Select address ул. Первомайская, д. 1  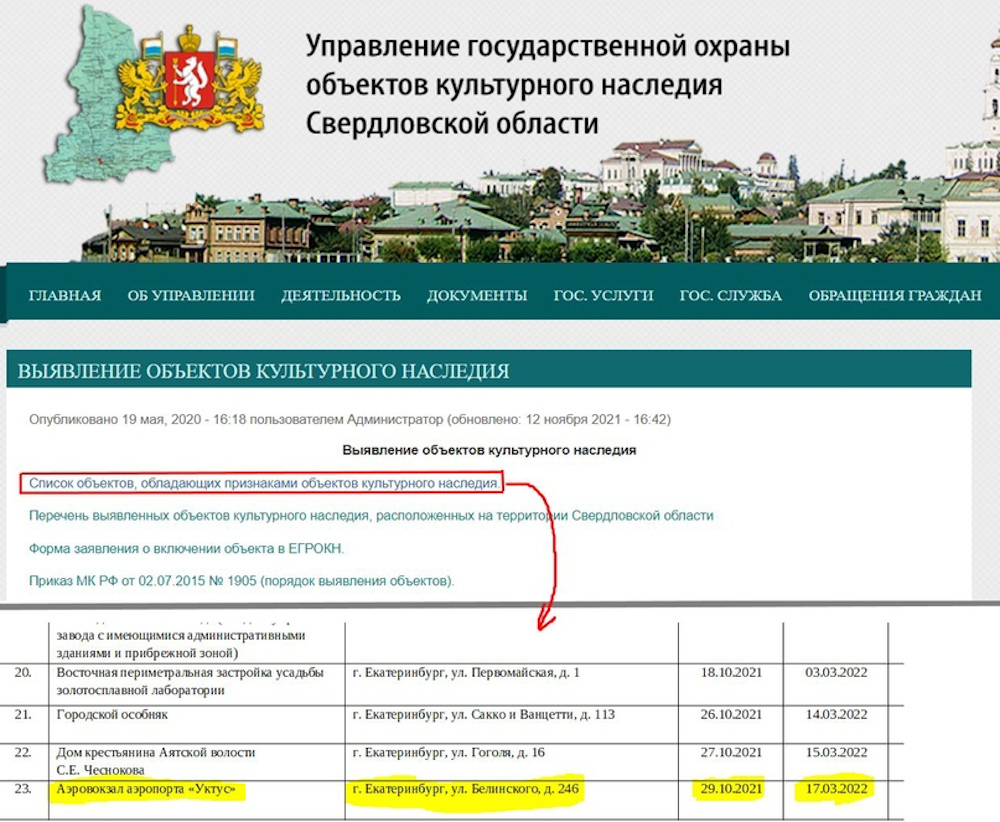(x=466, y=672)
